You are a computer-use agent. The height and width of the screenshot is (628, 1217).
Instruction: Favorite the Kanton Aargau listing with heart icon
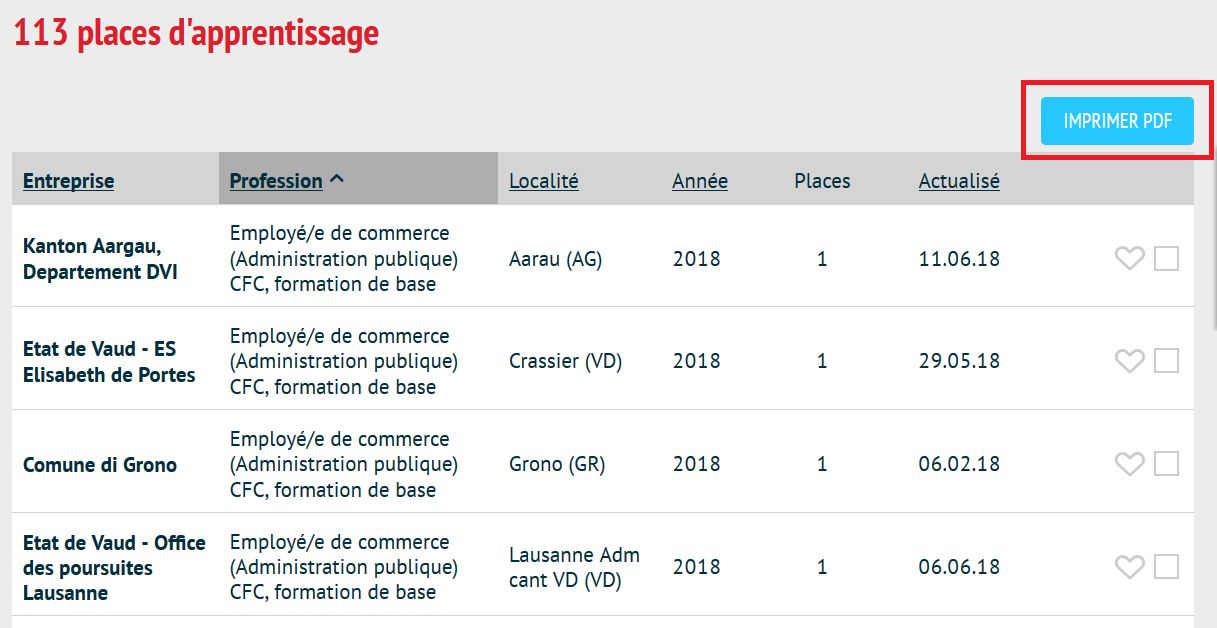coord(1129,259)
